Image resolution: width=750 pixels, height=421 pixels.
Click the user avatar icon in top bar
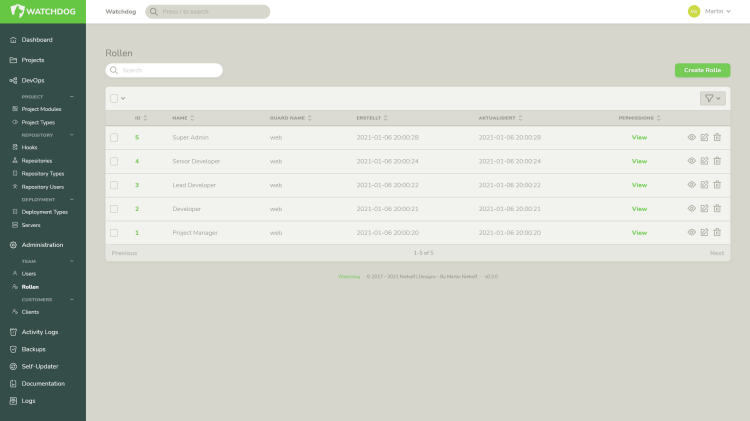(693, 11)
